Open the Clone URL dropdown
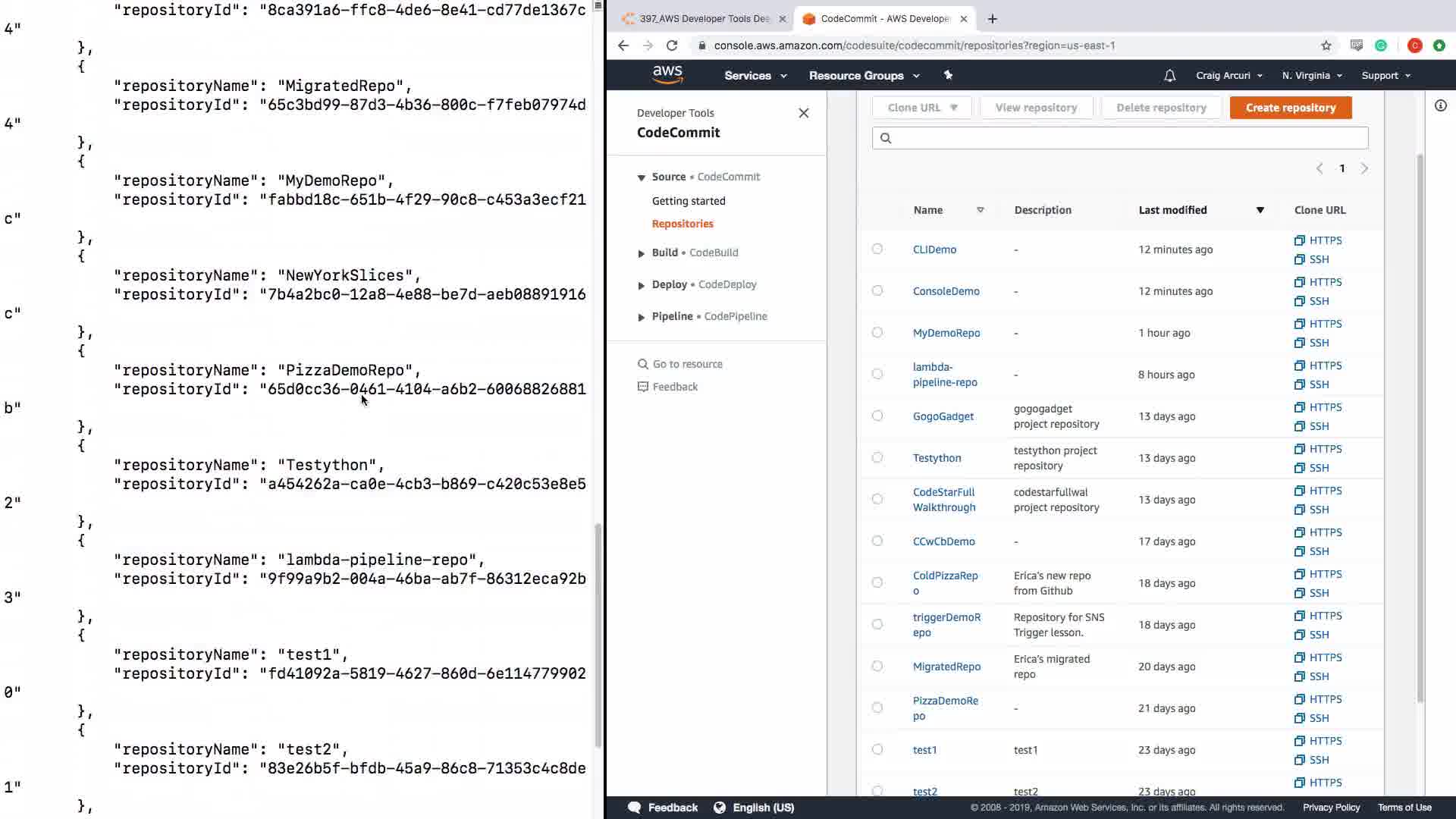The height and width of the screenshot is (819, 1456). pyautogui.click(x=922, y=108)
